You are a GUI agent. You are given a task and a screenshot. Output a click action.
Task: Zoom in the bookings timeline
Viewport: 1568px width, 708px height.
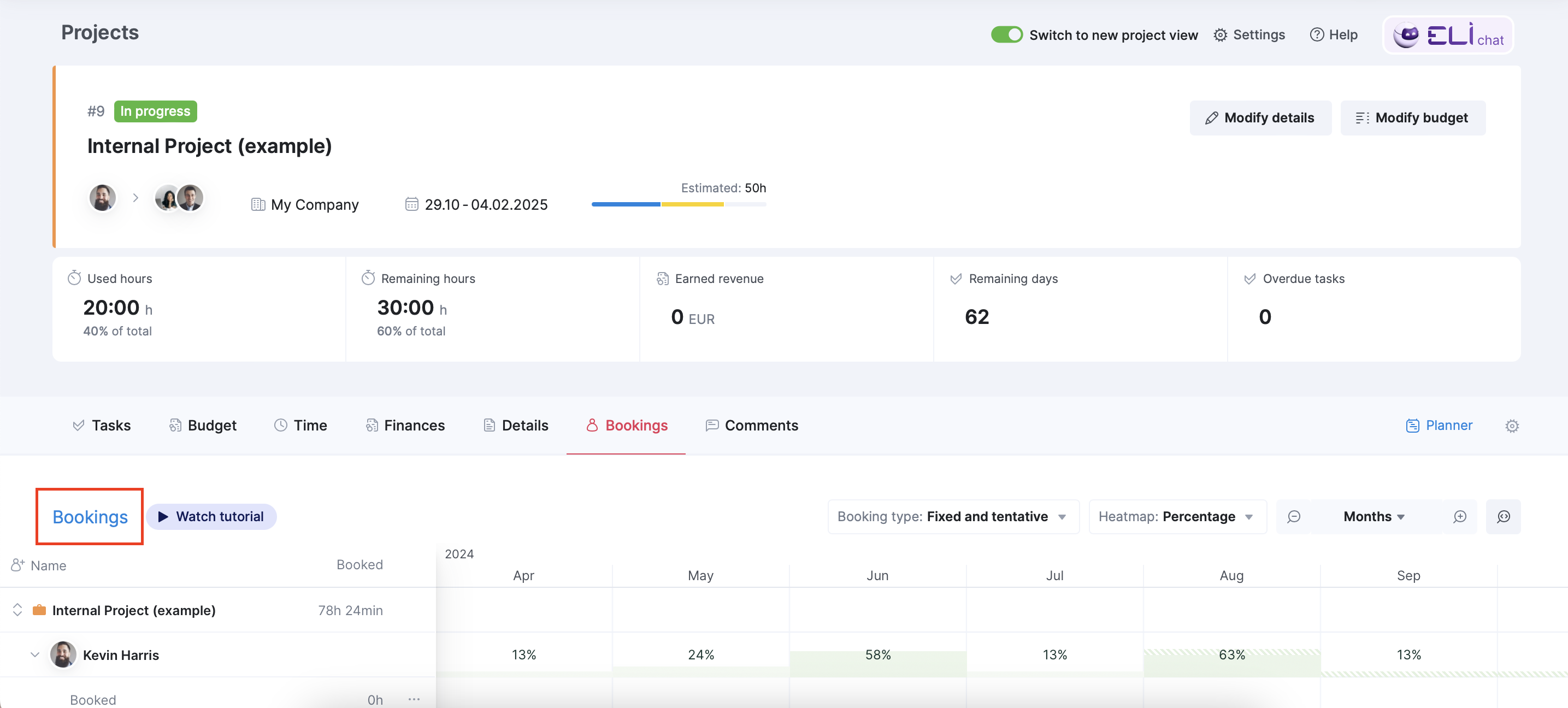1460,517
